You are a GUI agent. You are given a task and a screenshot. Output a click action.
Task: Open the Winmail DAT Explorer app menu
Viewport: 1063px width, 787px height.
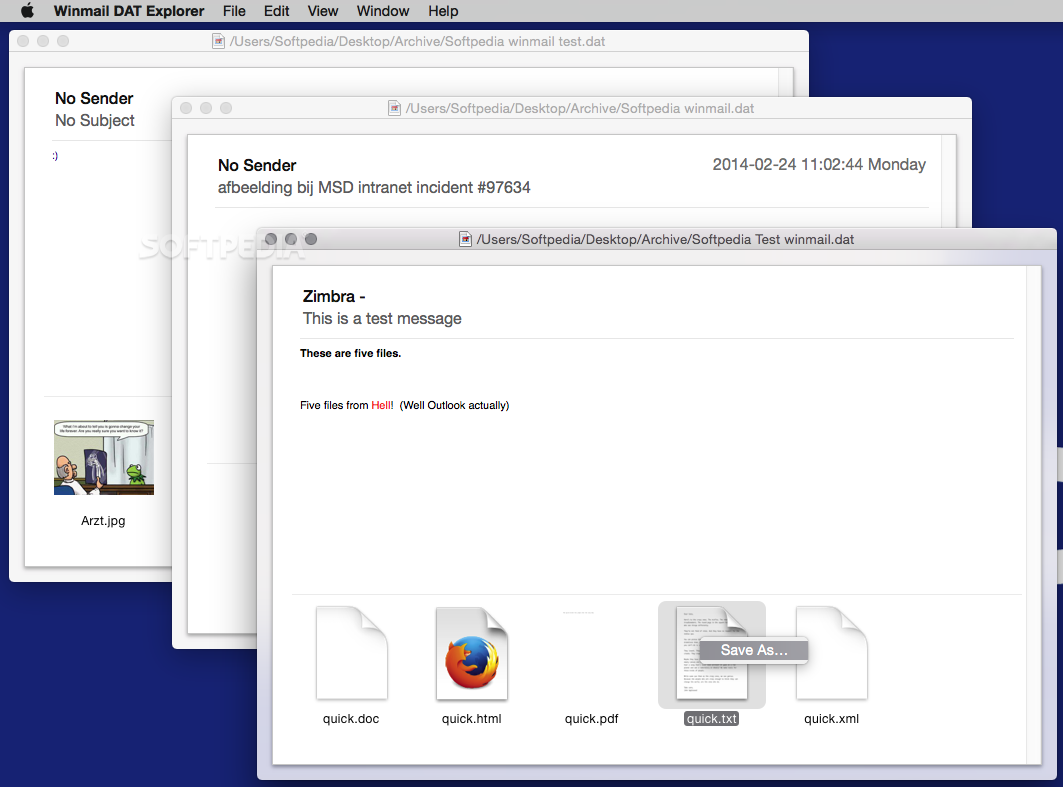tap(129, 11)
